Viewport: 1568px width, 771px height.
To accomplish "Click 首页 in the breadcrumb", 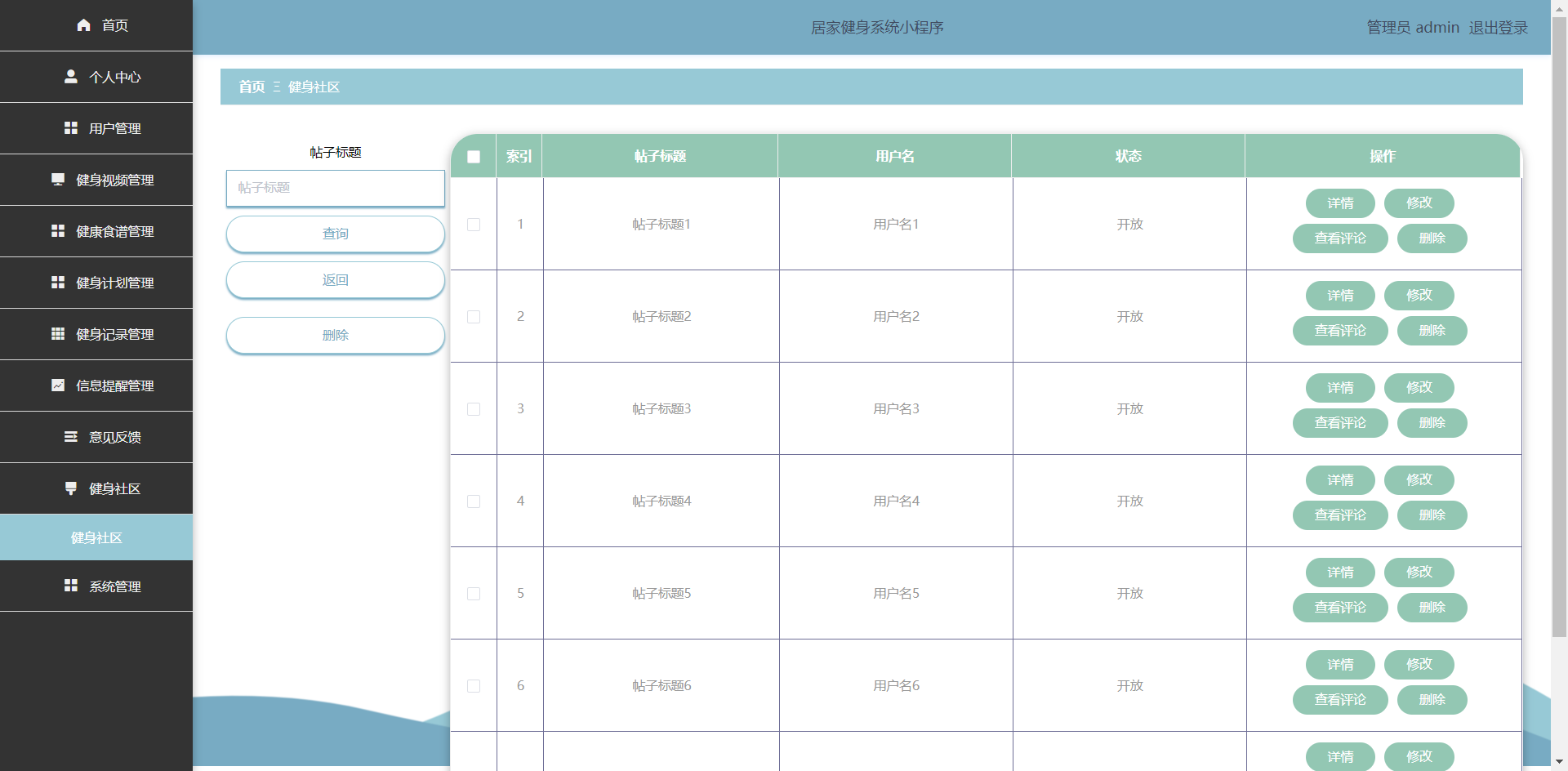I will click(252, 87).
